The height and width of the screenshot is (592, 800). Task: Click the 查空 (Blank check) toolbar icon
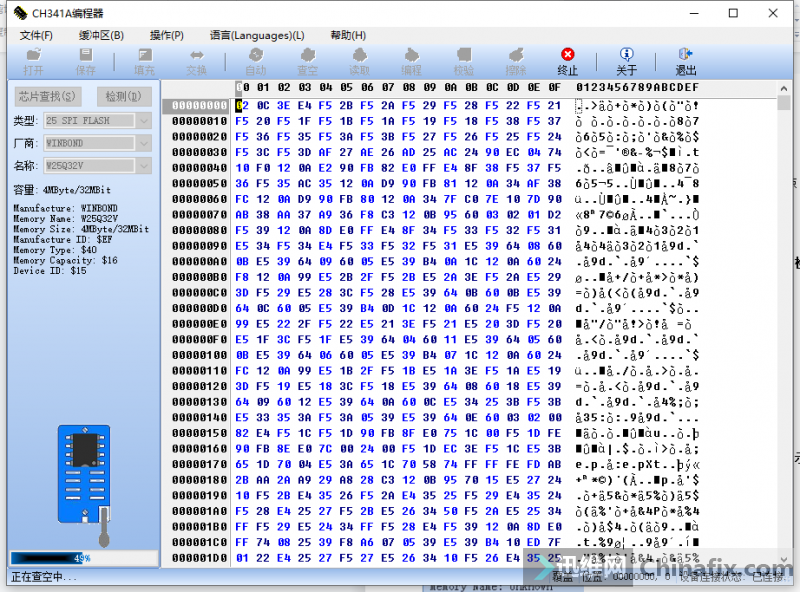pyautogui.click(x=308, y=61)
